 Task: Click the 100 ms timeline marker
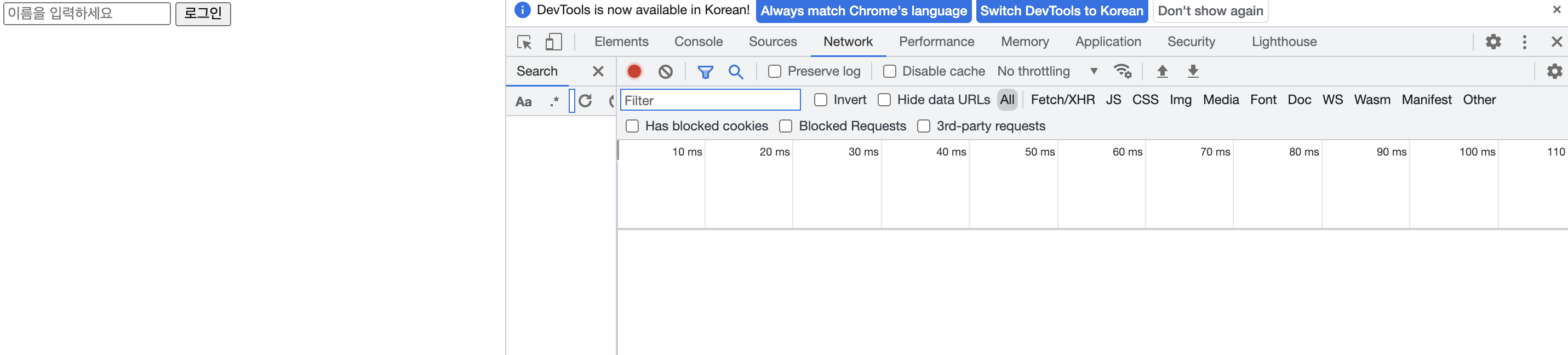tap(1477, 152)
